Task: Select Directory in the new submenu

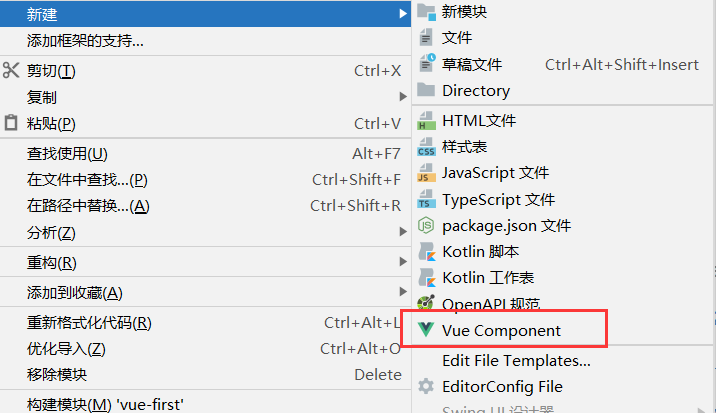Action: [563, 90]
